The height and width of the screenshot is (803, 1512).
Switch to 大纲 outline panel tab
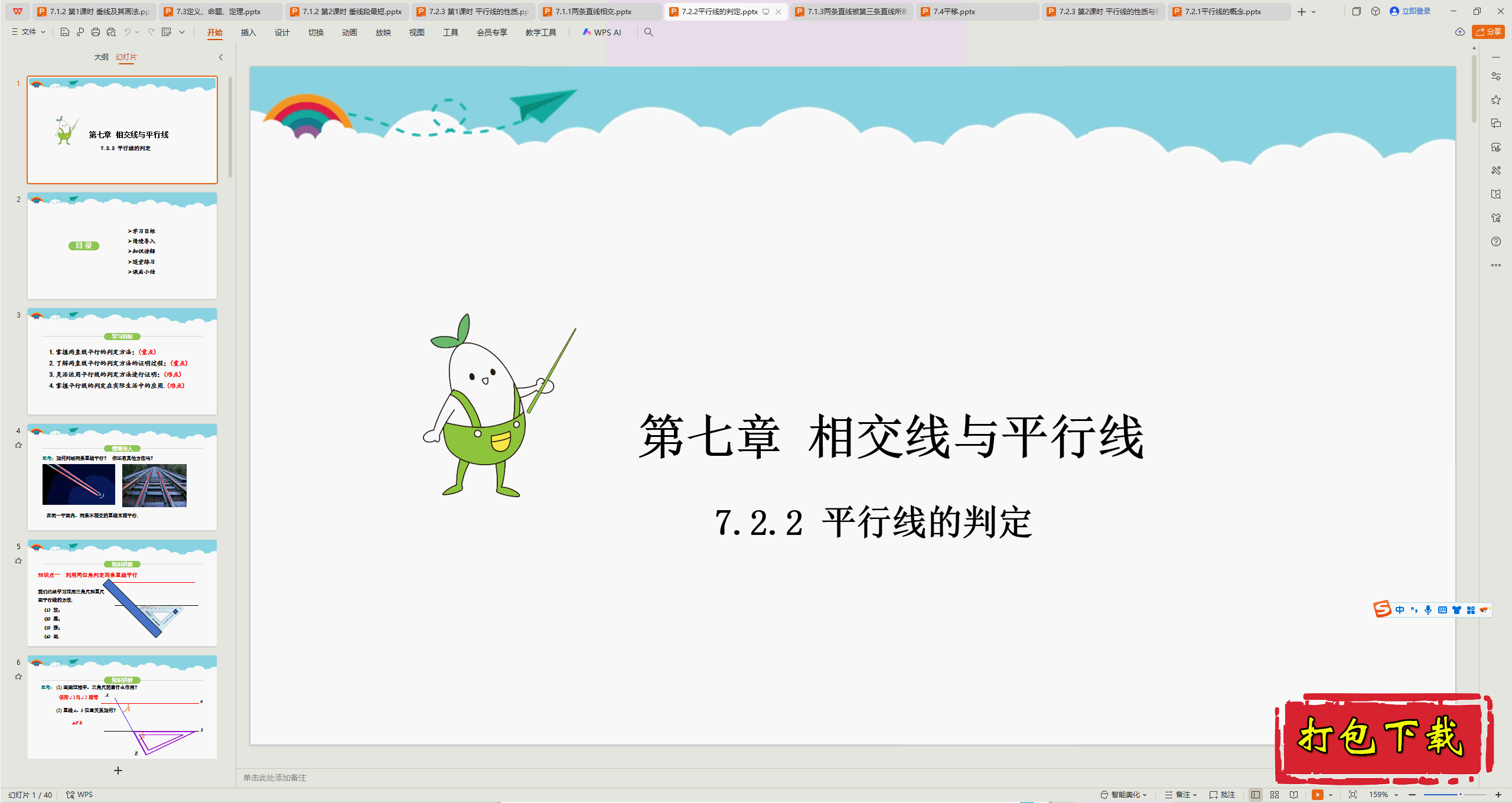102,57
